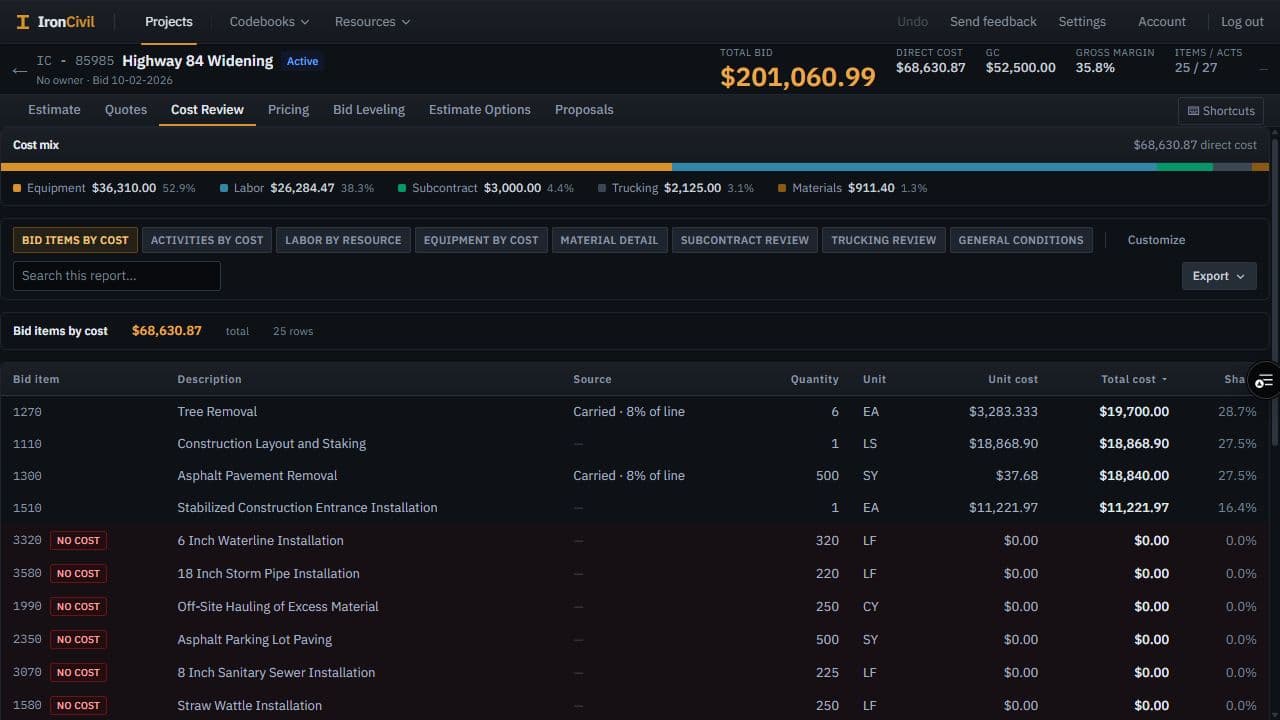Select Equipment By Cost report
Image resolution: width=1280 pixels, height=720 pixels.
tap(481, 240)
